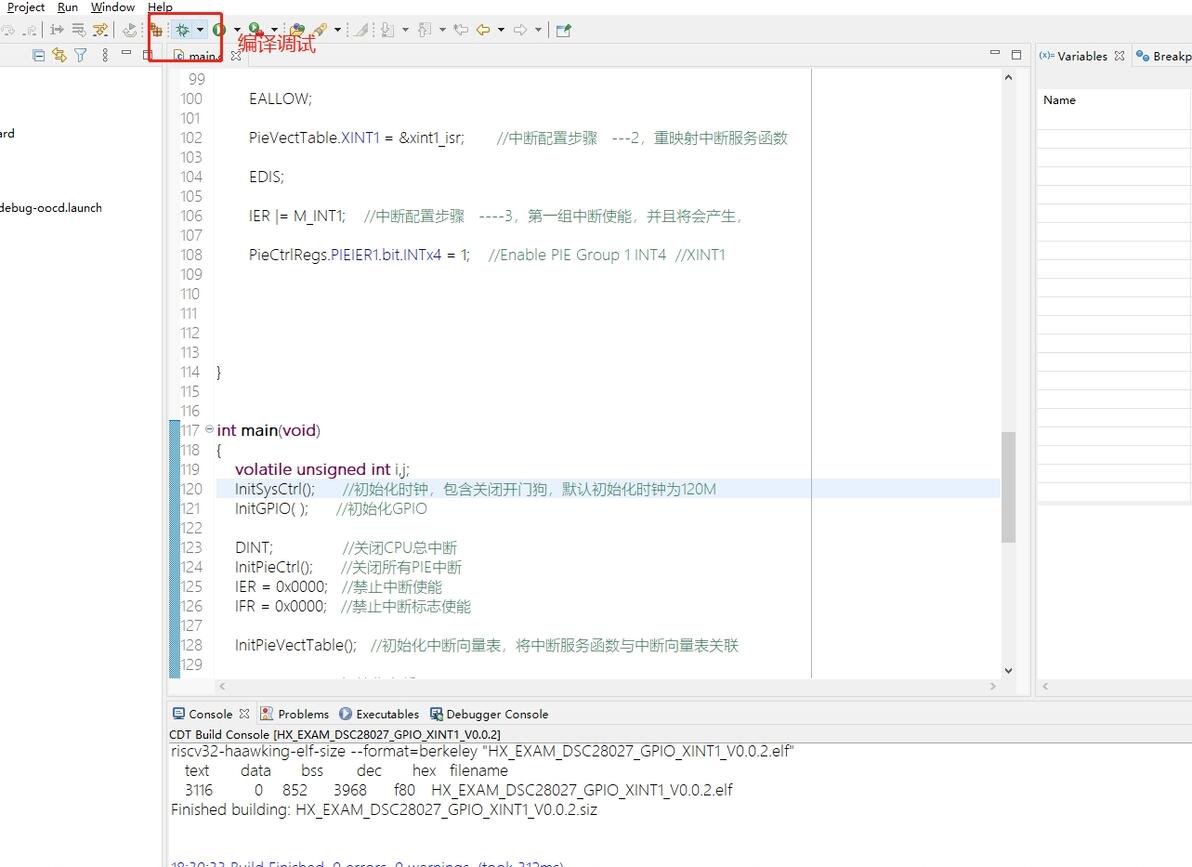The height and width of the screenshot is (867, 1192).
Task: Open the Help menu
Action: click(x=160, y=7)
